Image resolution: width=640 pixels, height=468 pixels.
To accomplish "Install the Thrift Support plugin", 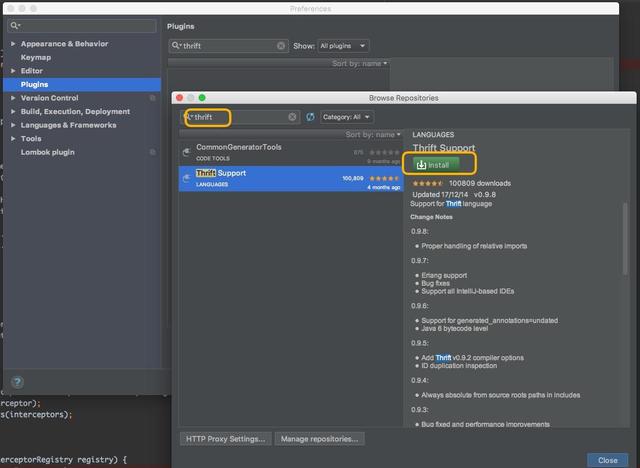I will coord(436,165).
